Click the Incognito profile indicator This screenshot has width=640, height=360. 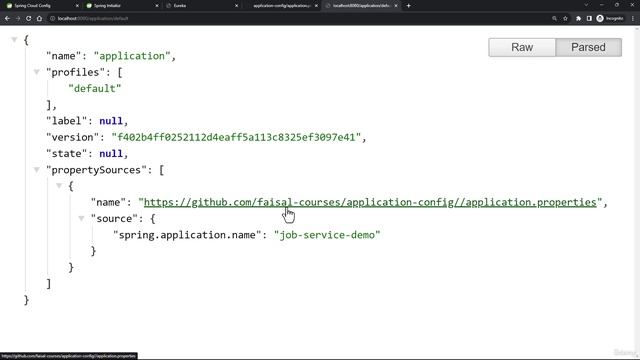[x=610, y=18]
